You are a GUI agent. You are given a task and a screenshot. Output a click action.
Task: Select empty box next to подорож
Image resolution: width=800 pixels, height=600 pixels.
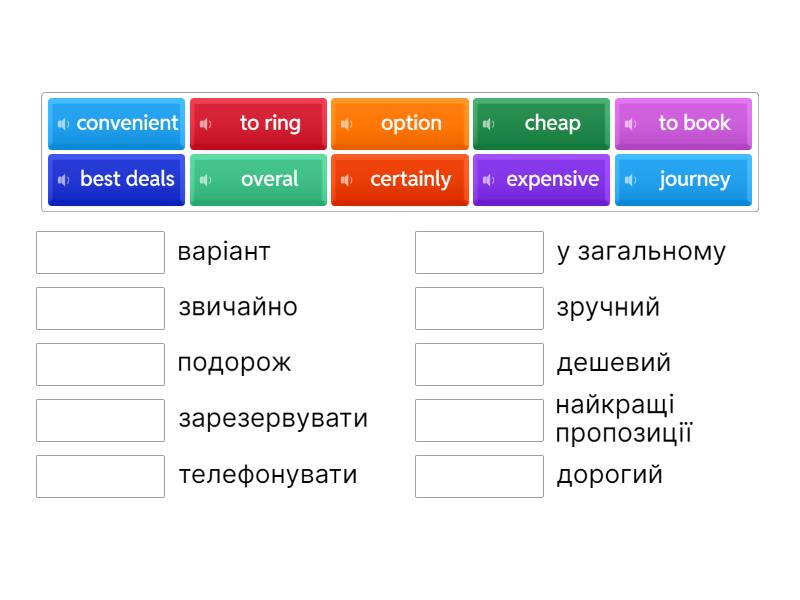pyautogui.click(x=100, y=364)
